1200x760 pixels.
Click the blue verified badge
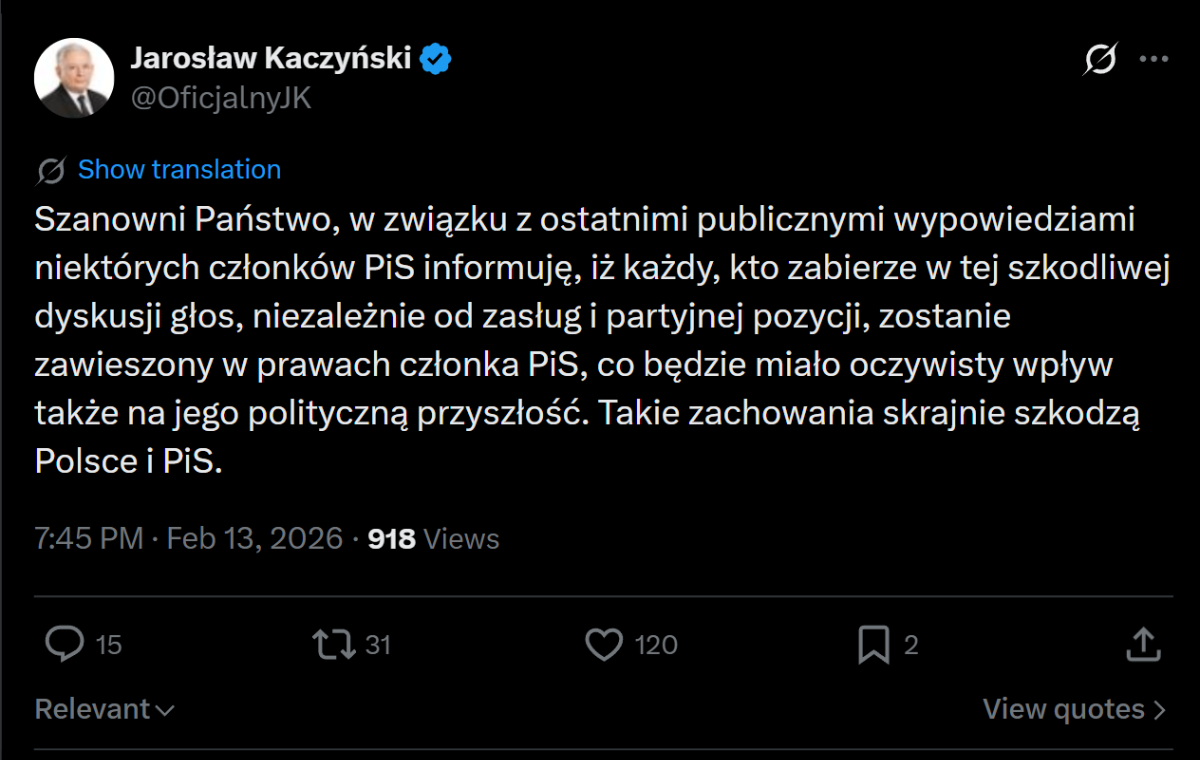tap(434, 57)
